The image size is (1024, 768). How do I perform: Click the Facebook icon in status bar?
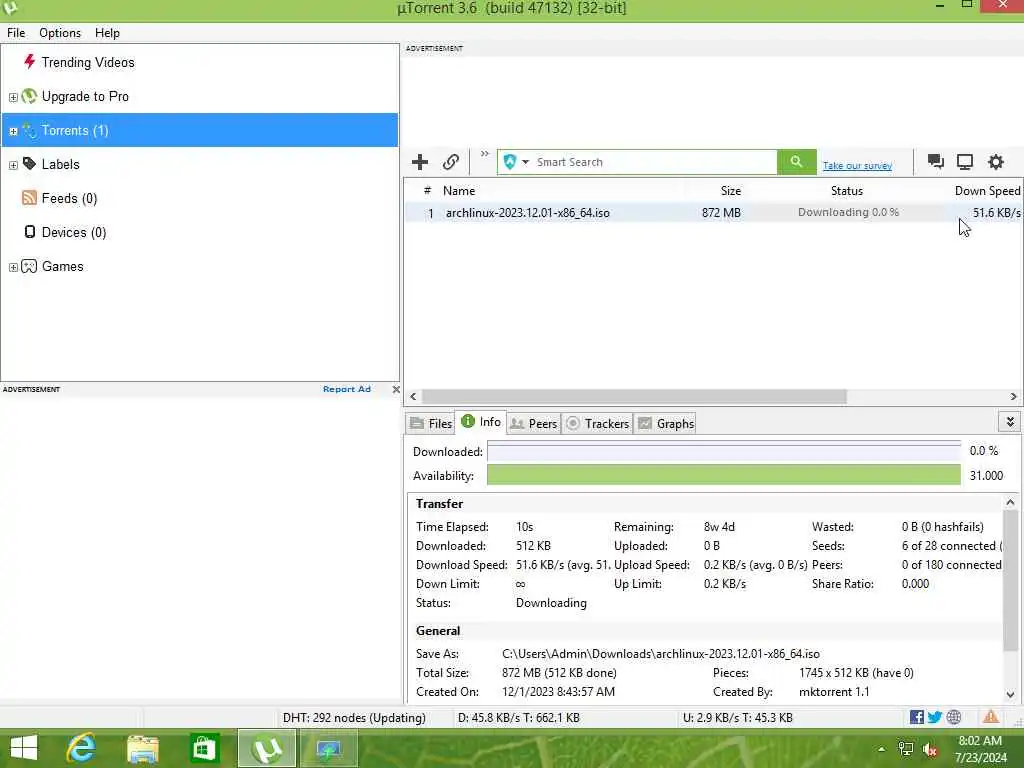point(916,717)
